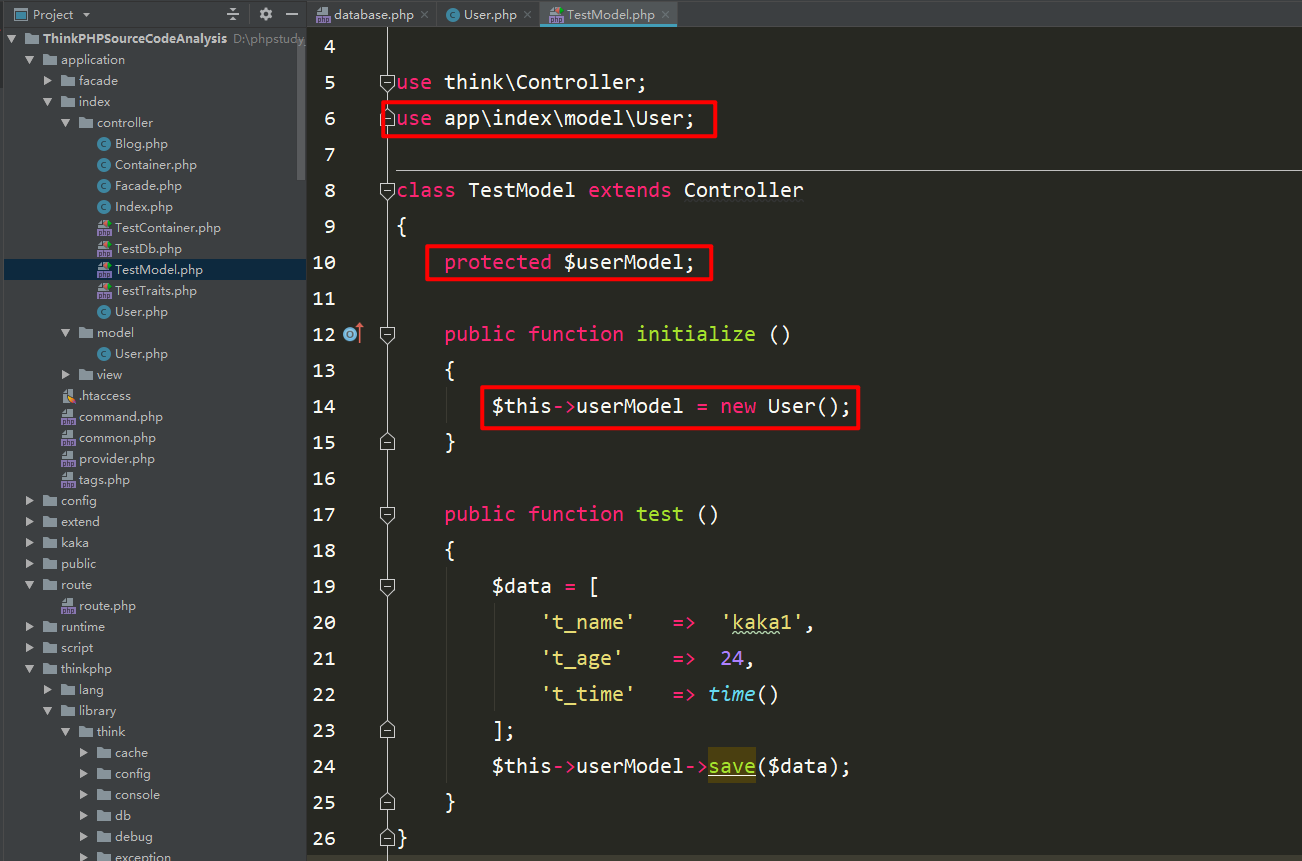The image size is (1302, 861).
Task: Select TestDb.php in the tree
Action: pos(148,249)
